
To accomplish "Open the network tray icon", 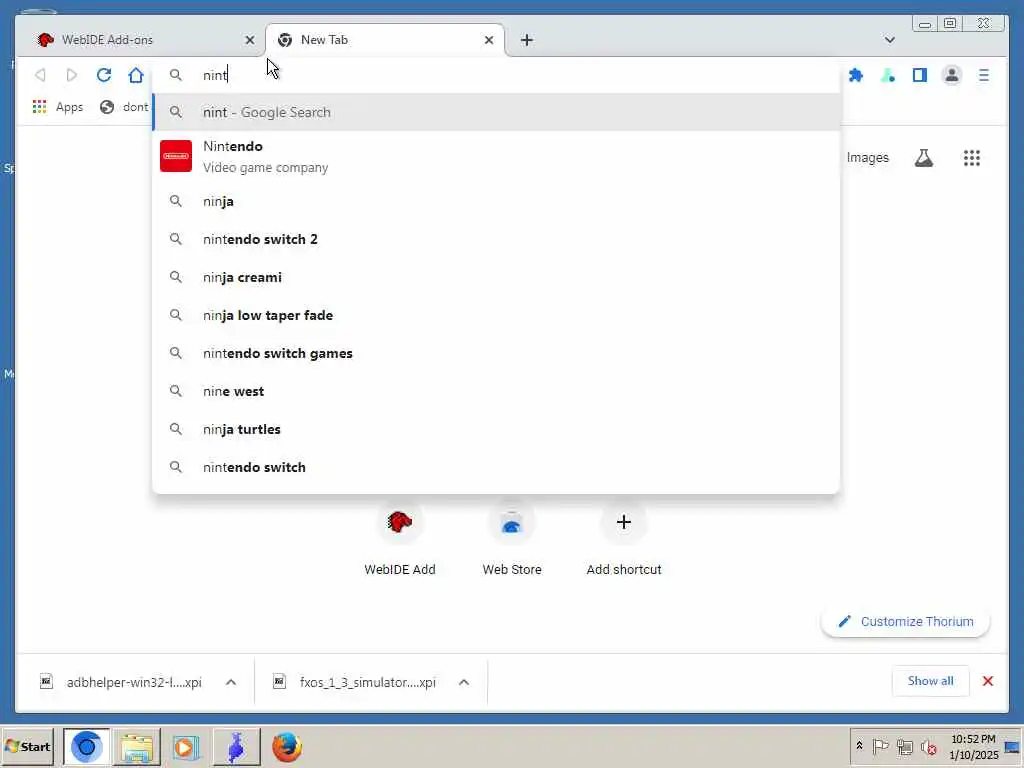I will (904, 746).
